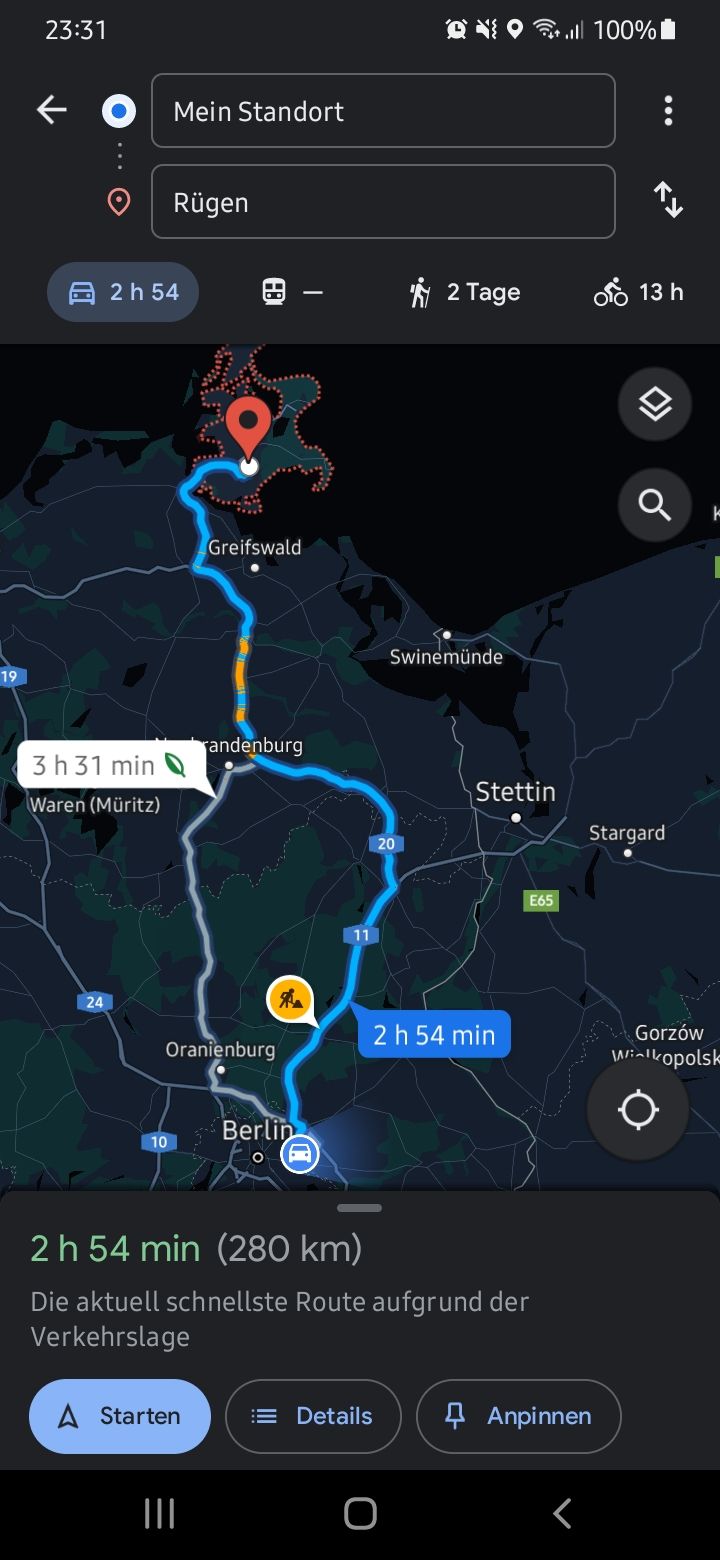Center map with my-location crosshair button

[638, 1109]
